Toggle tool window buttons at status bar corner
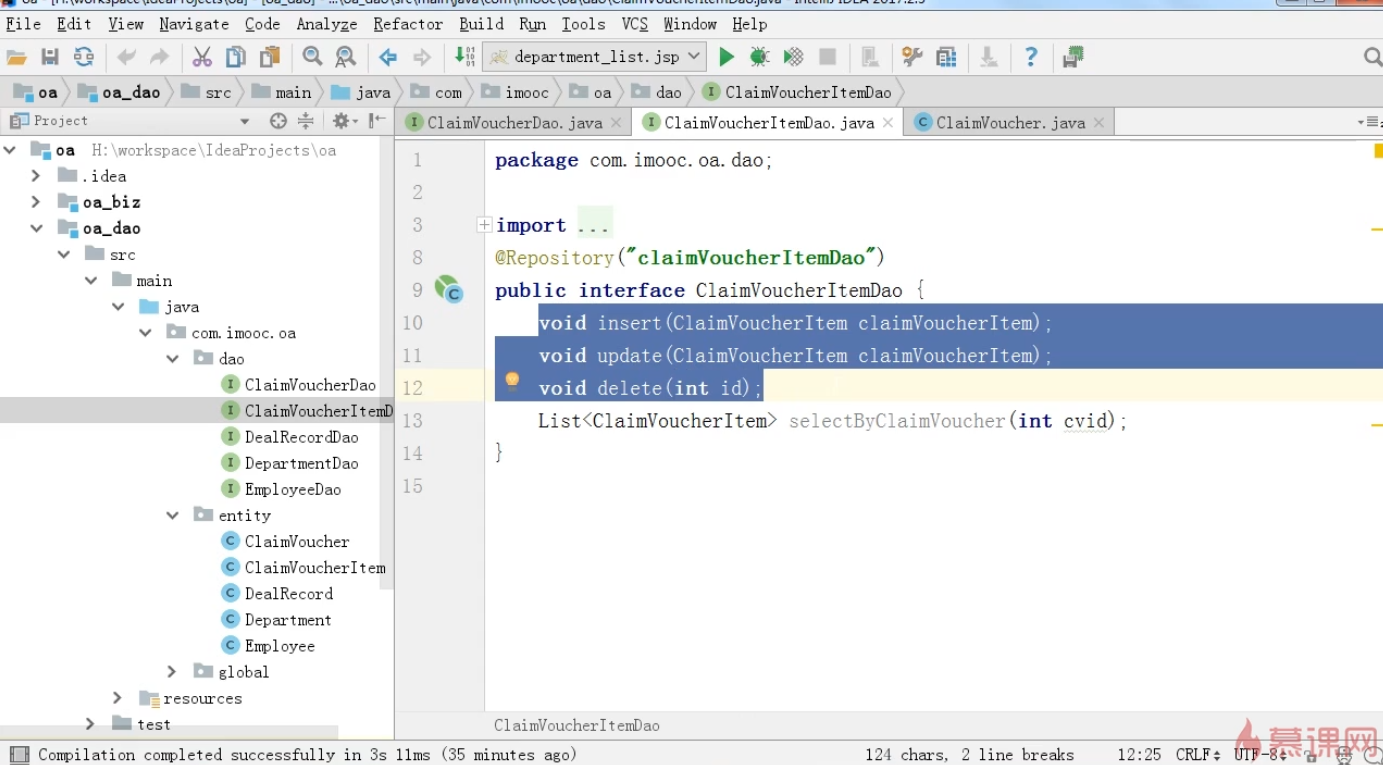The width and height of the screenshot is (1383, 765). coord(19,755)
